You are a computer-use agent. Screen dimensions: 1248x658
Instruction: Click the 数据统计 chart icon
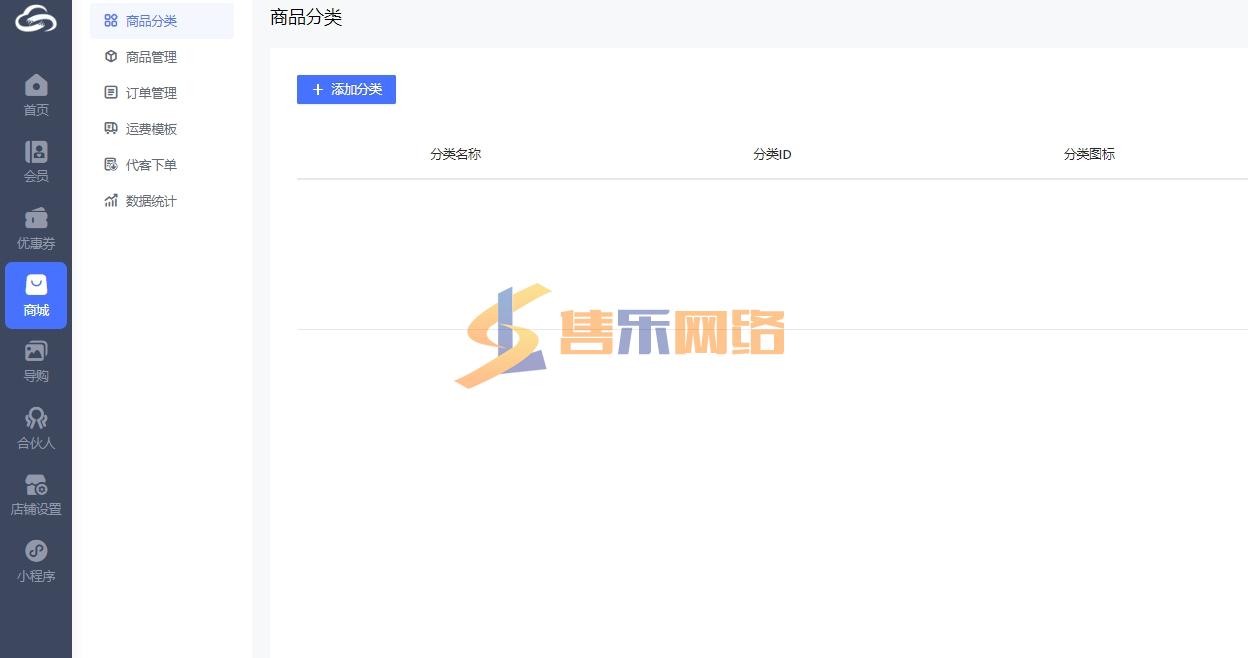(x=111, y=201)
